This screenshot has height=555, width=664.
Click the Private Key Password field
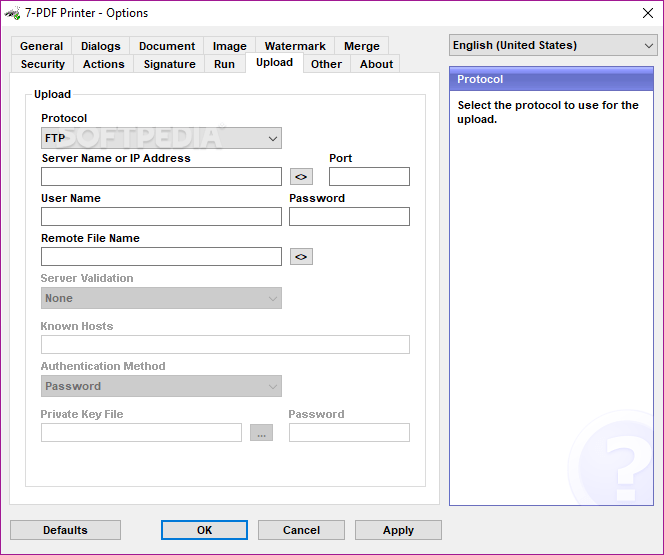tap(349, 433)
